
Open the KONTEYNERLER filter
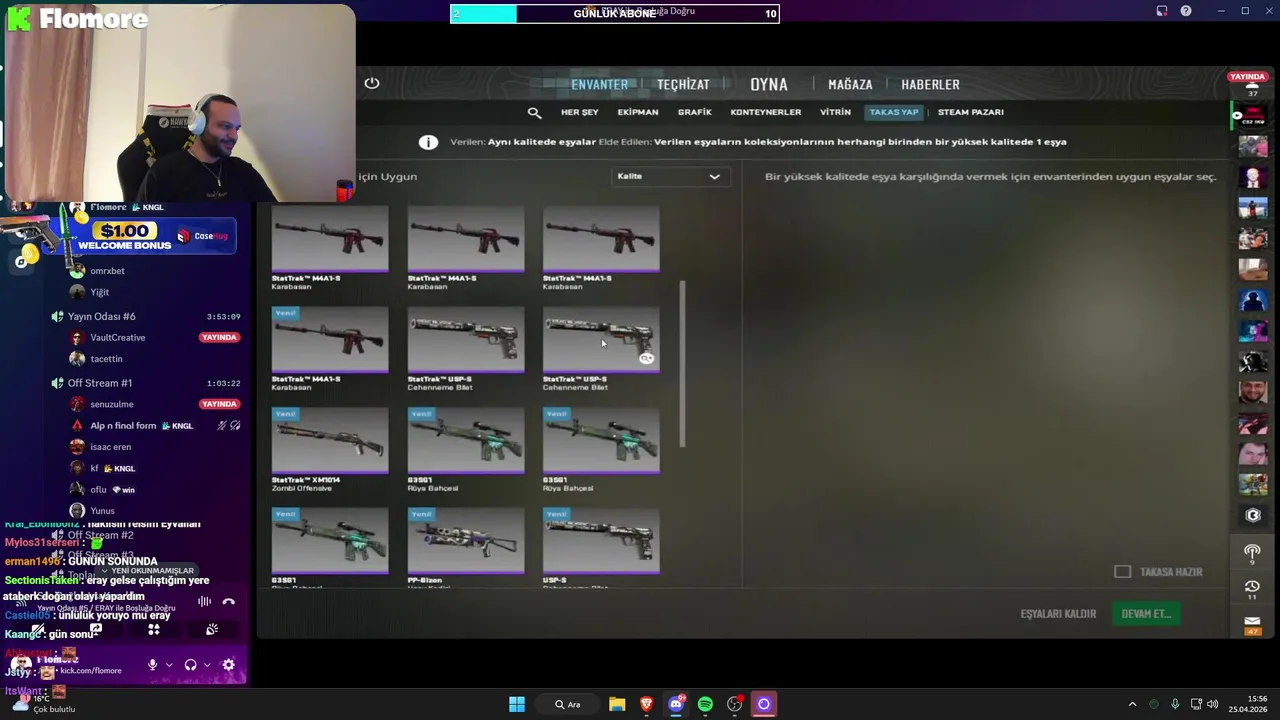[766, 112]
